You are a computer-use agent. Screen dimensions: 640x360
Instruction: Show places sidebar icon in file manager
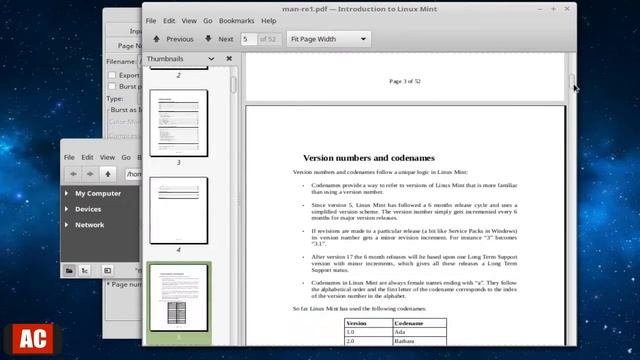(x=69, y=271)
